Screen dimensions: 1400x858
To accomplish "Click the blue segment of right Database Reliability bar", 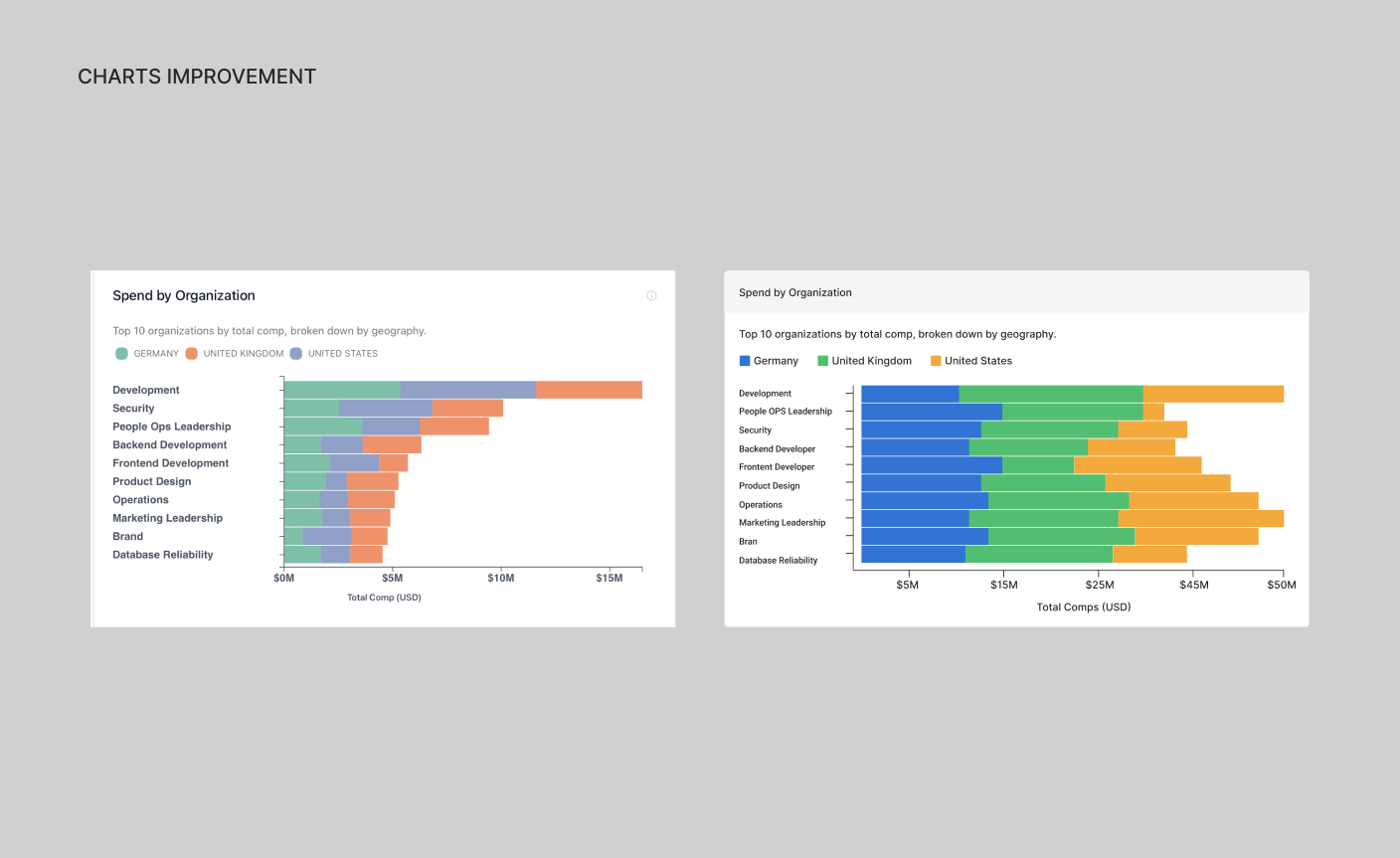I will (x=913, y=554).
